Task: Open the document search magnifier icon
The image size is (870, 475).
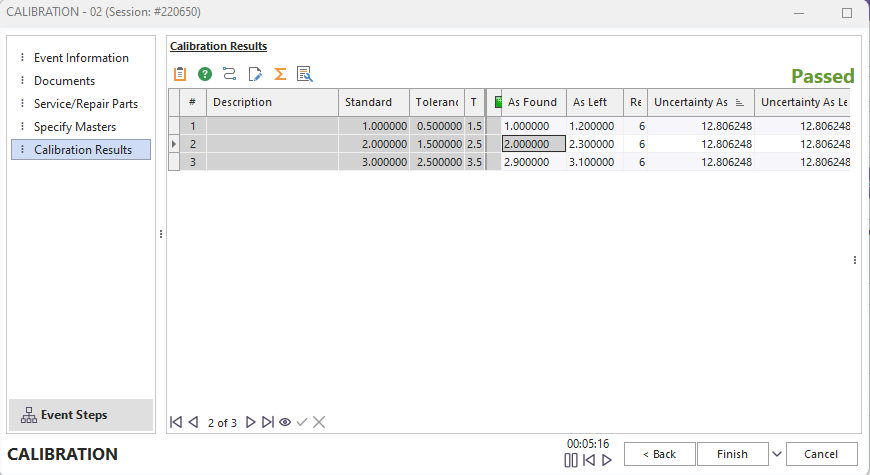Action: pyautogui.click(x=305, y=73)
